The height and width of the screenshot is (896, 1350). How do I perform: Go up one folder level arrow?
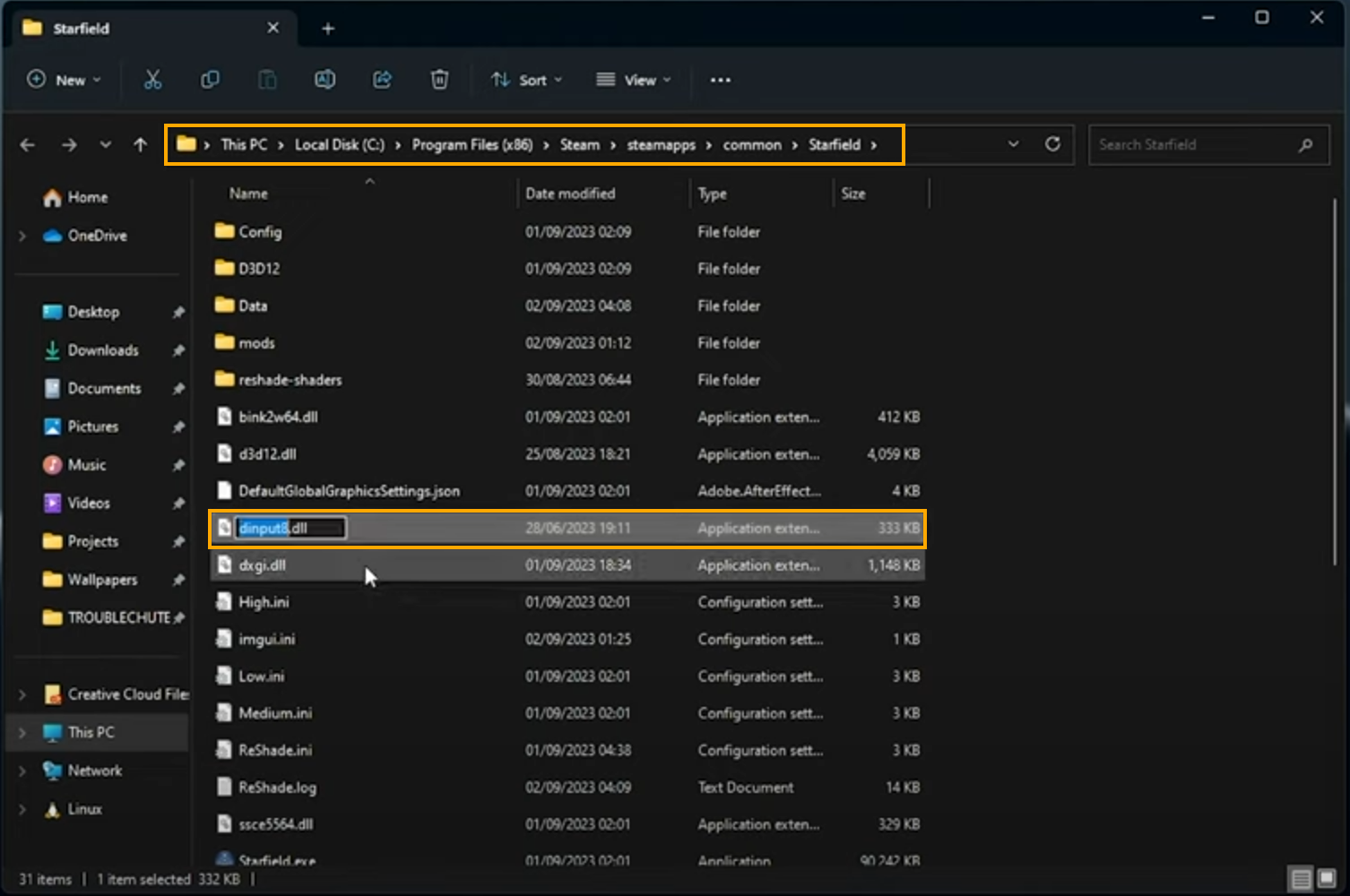pos(140,144)
